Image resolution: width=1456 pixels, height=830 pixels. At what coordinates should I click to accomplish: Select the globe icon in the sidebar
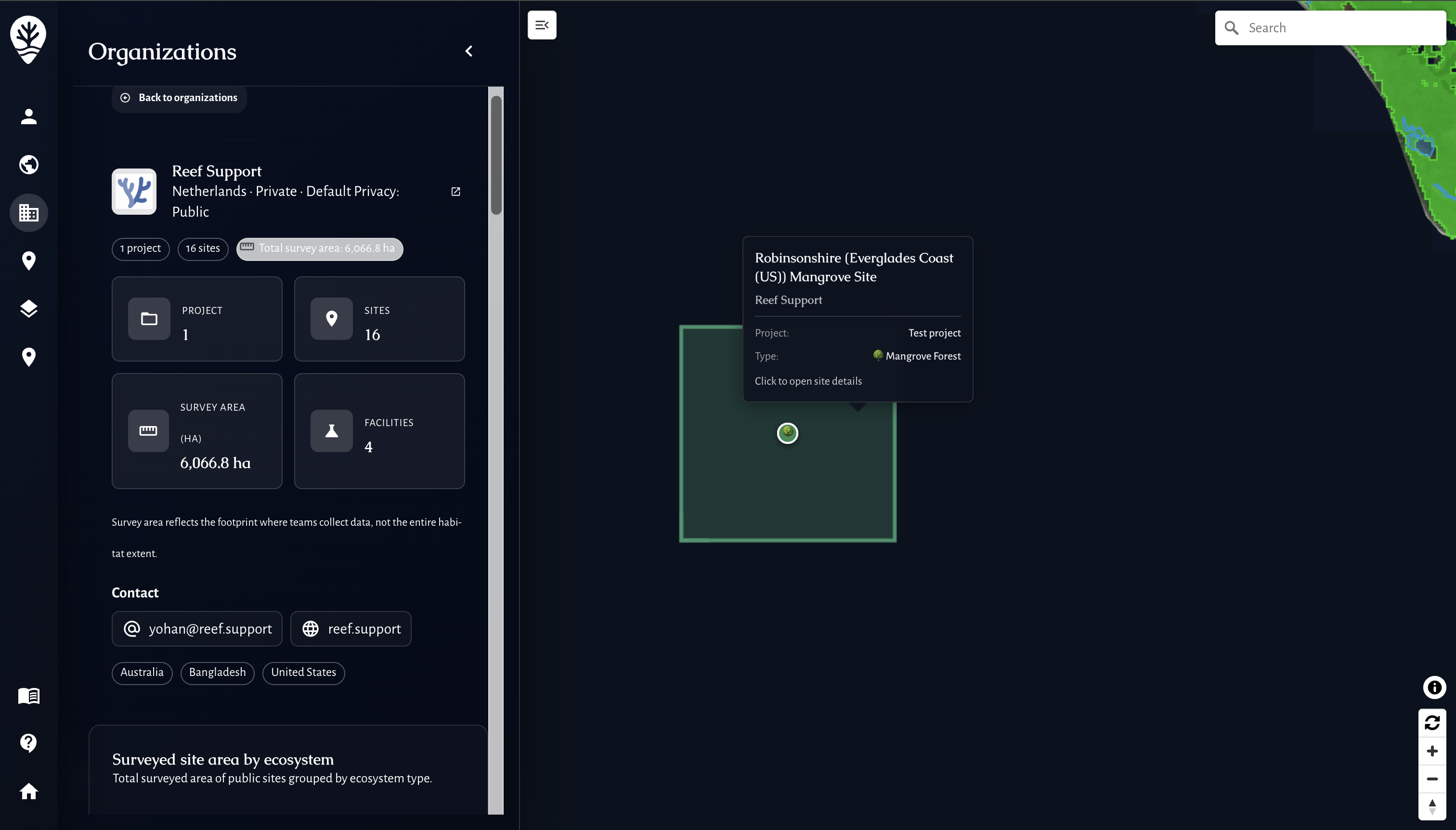[x=28, y=165]
